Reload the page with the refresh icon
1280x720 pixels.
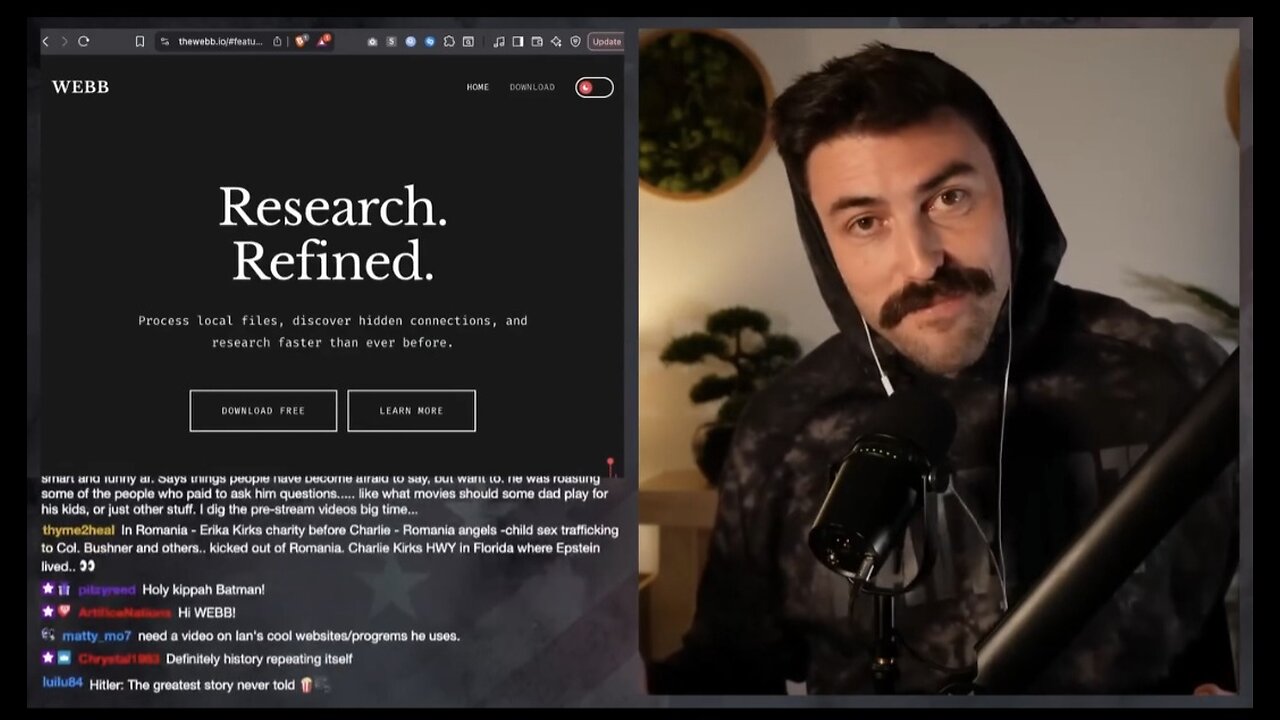click(83, 41)
